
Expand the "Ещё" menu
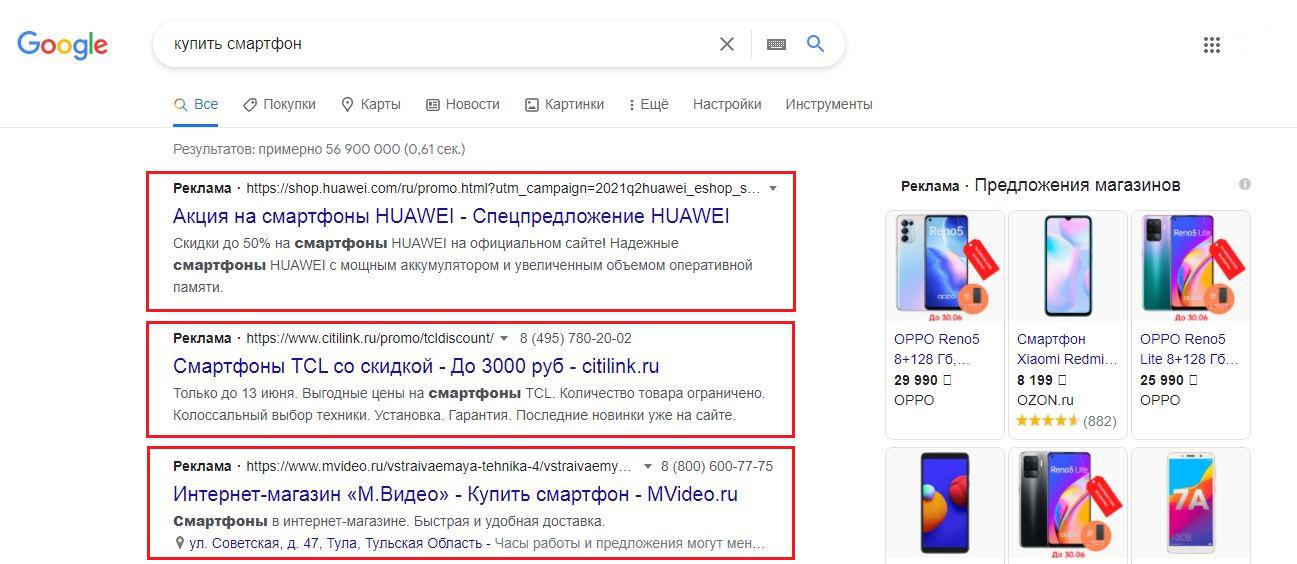point(648,104)
